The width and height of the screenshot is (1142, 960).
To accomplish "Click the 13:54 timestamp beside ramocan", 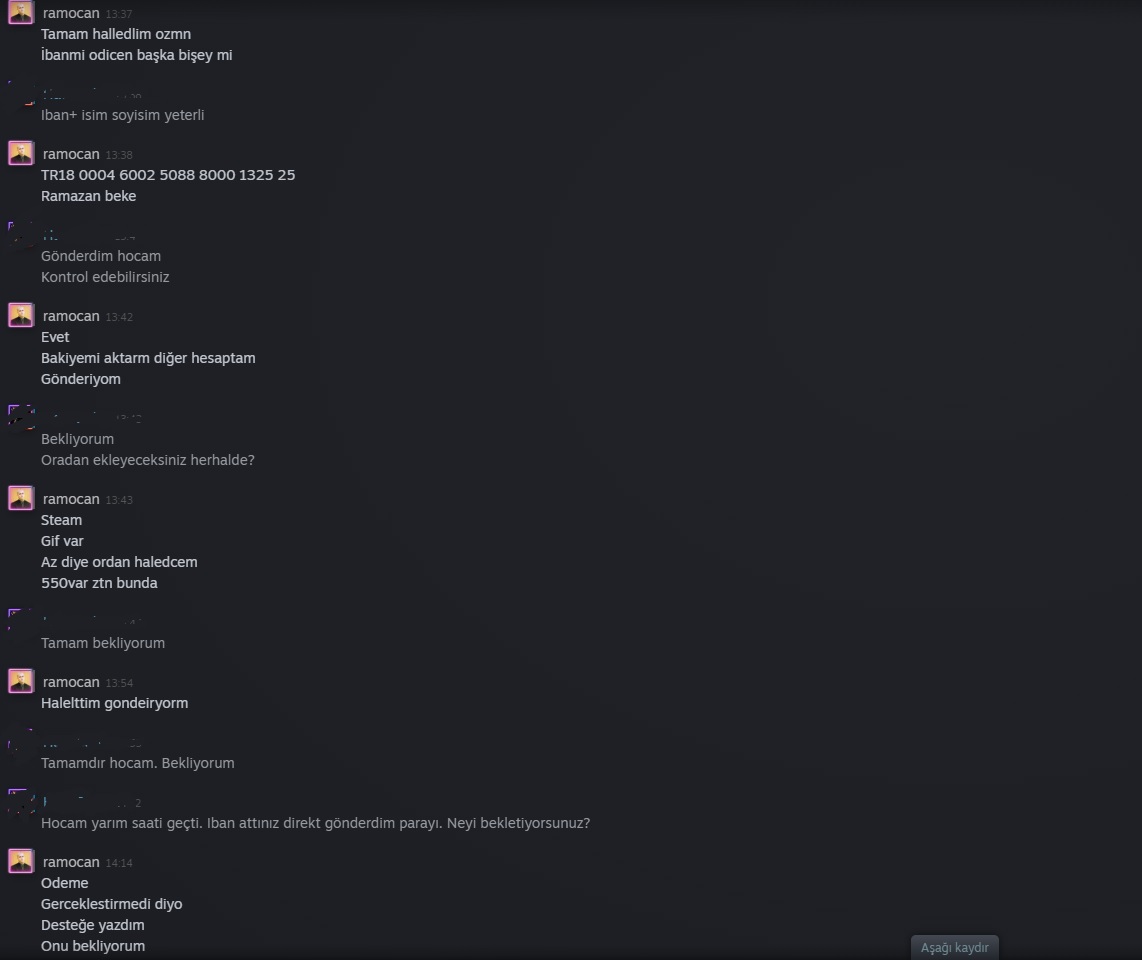I will point(119,683).
